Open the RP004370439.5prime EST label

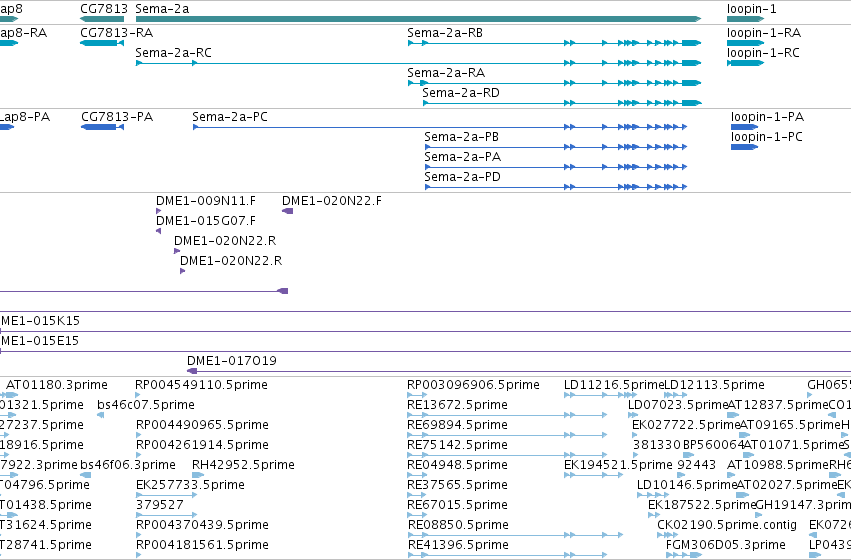[202, 526]
